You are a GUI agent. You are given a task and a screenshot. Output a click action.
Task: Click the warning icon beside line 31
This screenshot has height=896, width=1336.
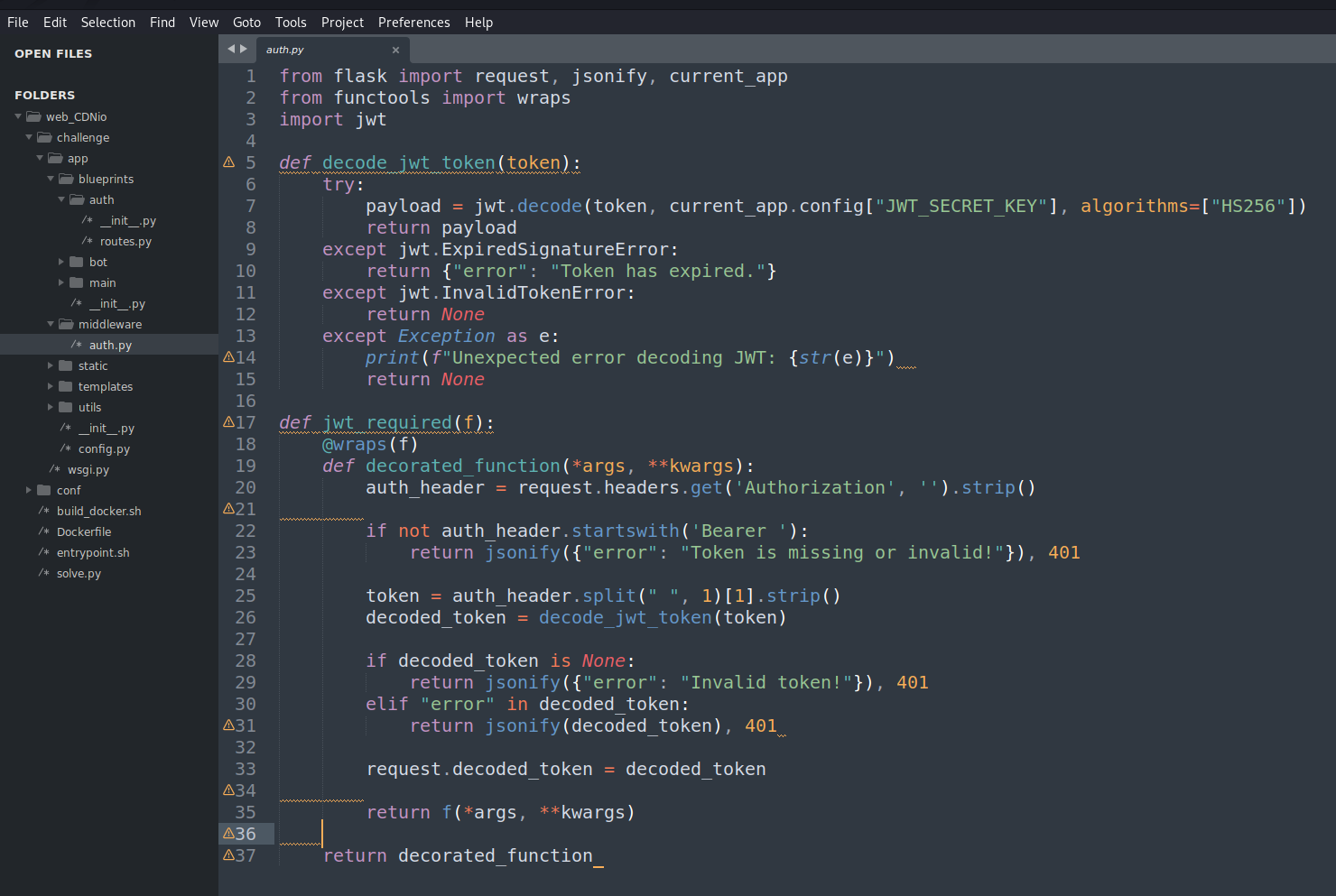click(228, 725)
